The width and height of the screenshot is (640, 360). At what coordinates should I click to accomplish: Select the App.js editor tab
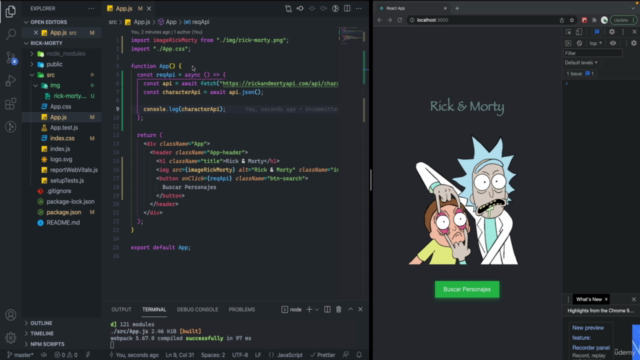tap(129, 9)
